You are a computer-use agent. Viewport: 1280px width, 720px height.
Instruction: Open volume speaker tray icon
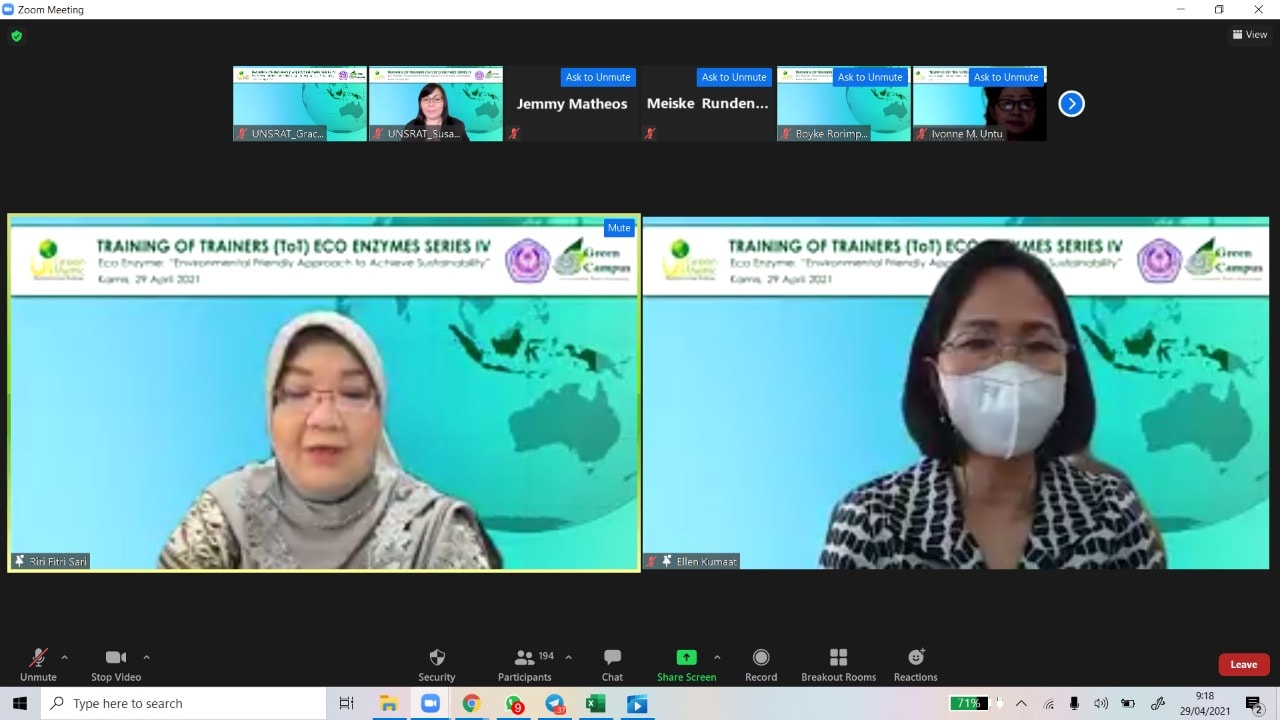coord(1101,704)
